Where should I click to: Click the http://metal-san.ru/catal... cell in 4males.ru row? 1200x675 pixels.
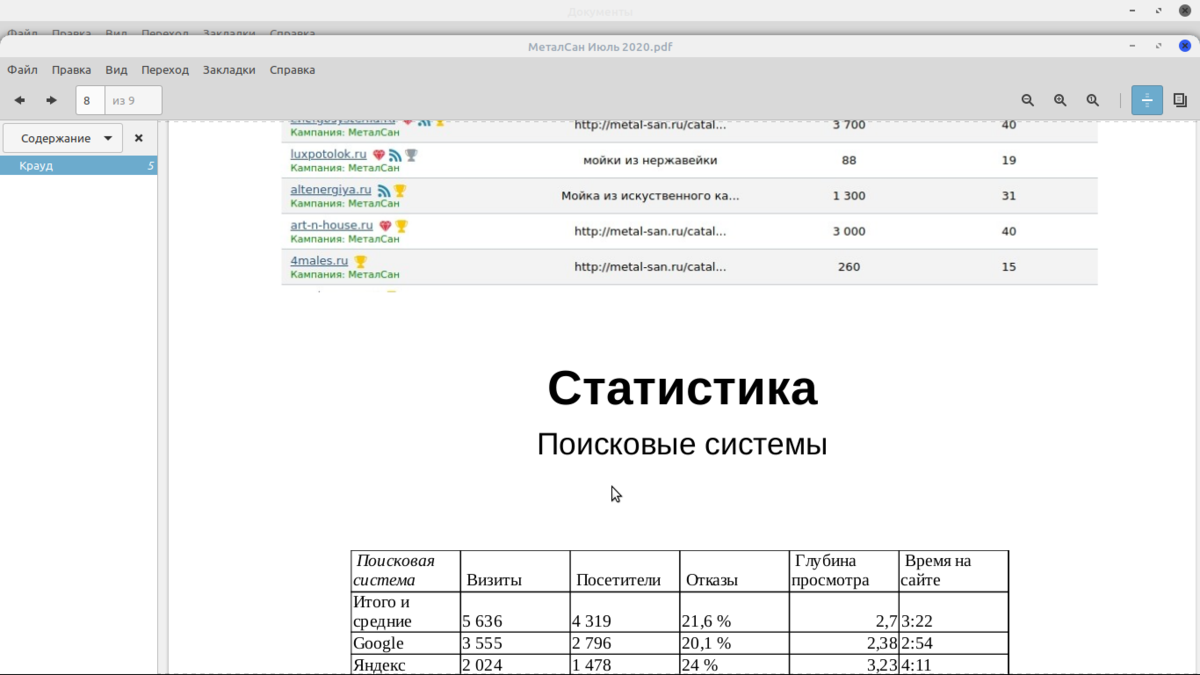[x=650, y=267]
